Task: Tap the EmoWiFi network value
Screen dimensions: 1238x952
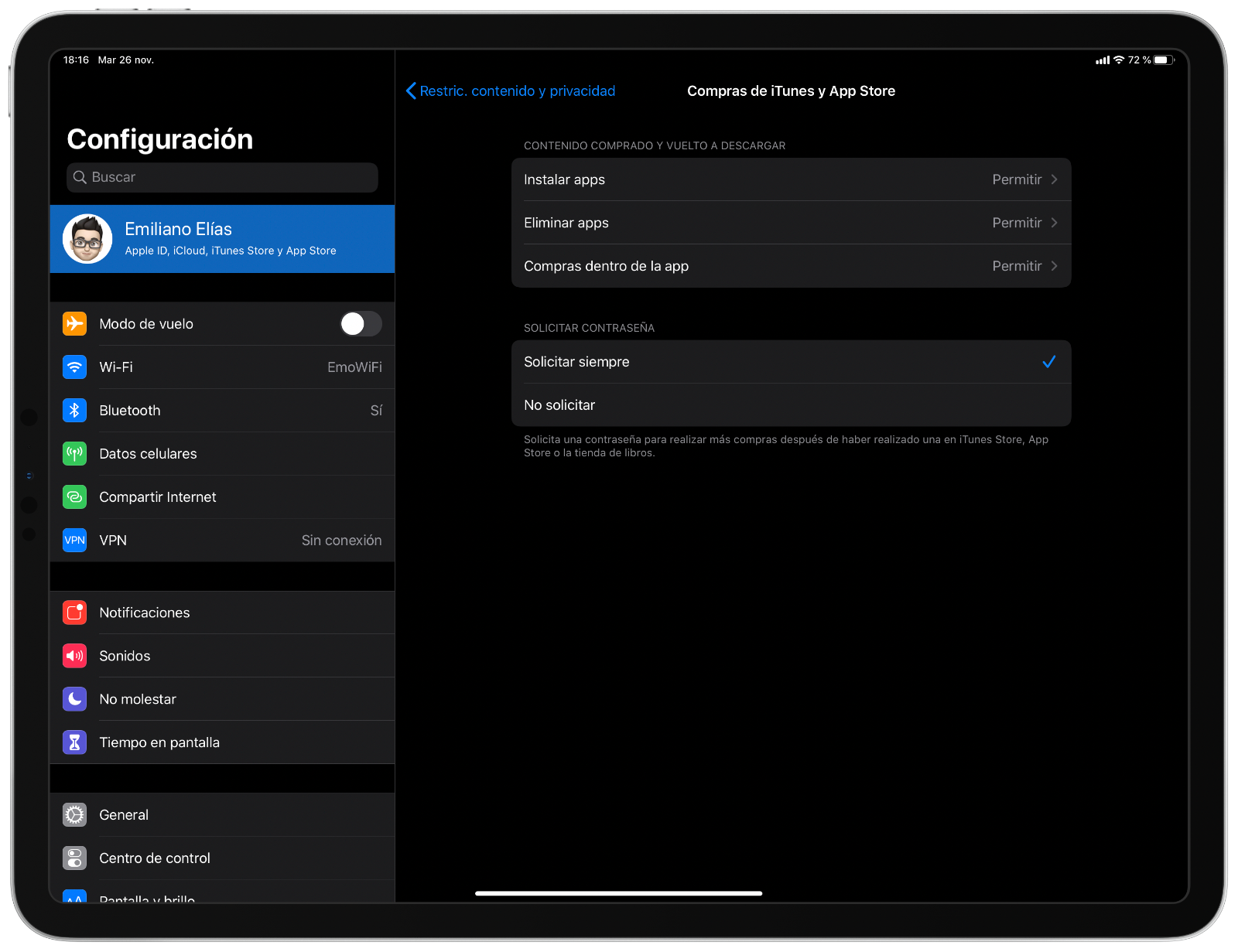Action: pyautogui.click(x=354, y=367)
